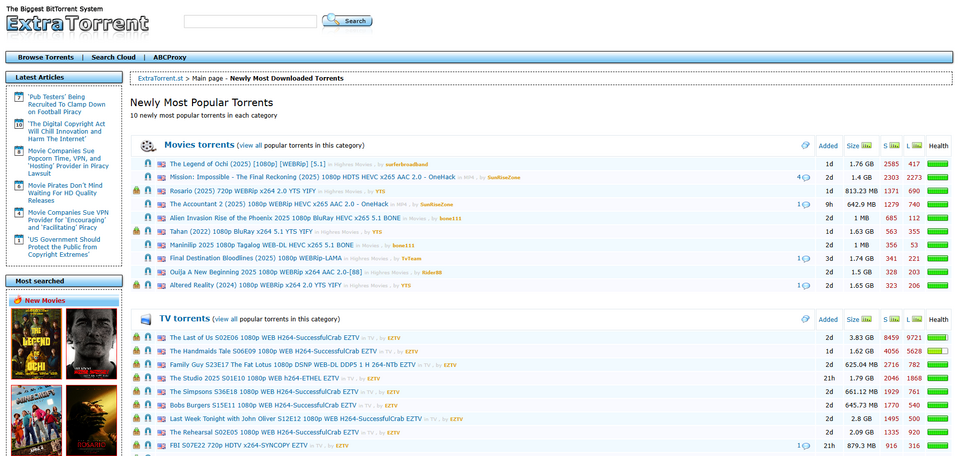The width and height of the screenshot is (960, 456).
Task: Sort Movies torrents by Added date
Action: coord(828,146)
